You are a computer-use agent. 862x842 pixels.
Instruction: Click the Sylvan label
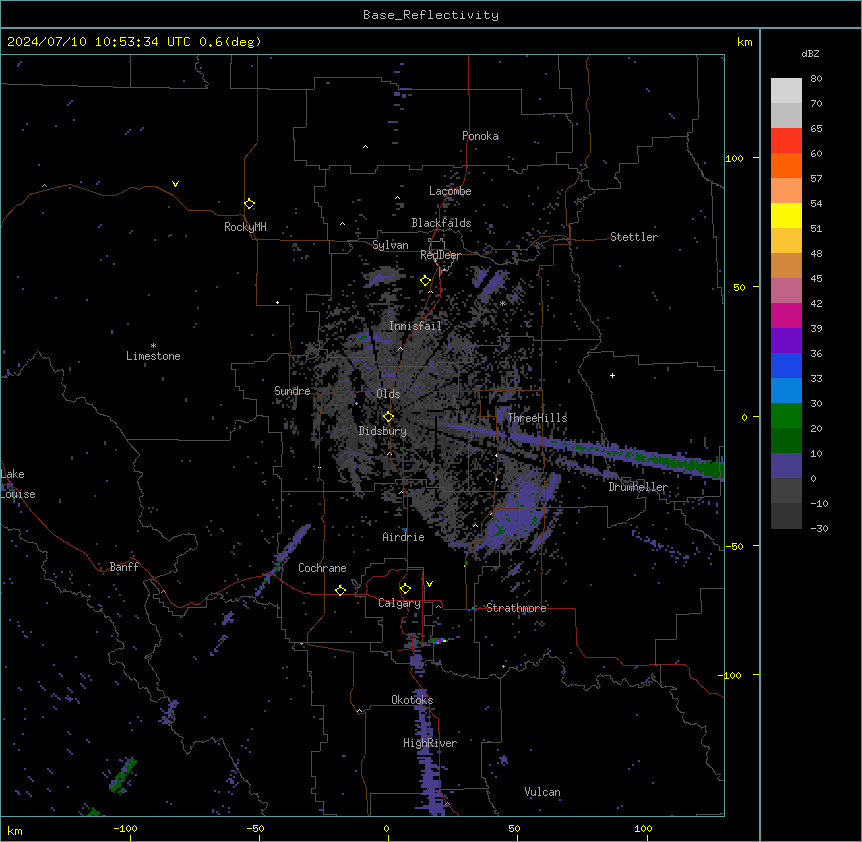tap(390, 245)
